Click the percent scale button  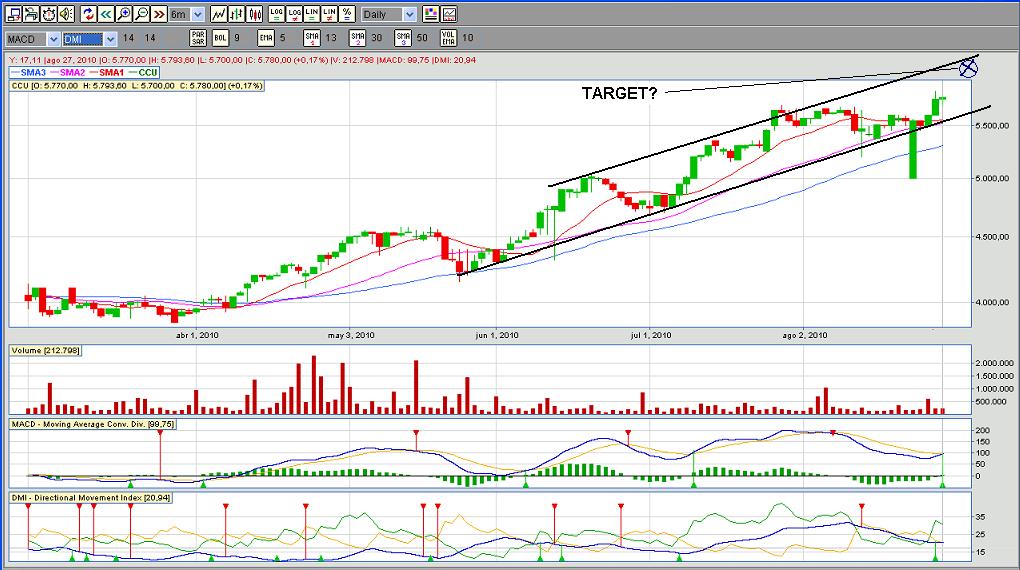coord(347,14)
